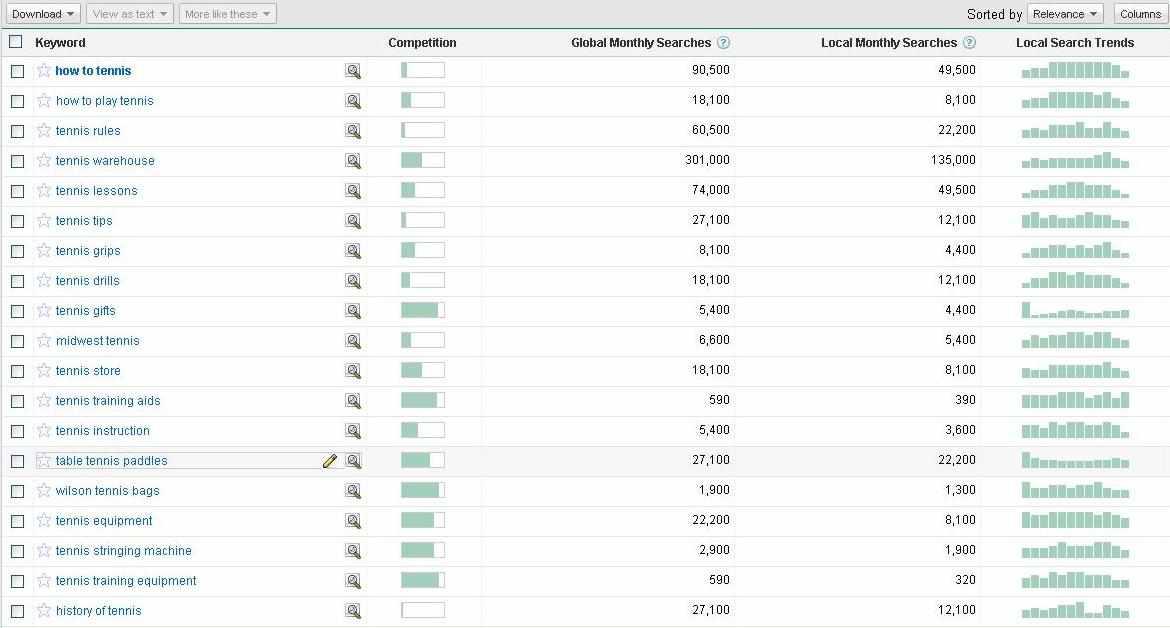
Task: Sort by the Competition column header
Action: (x=422, y=43)
